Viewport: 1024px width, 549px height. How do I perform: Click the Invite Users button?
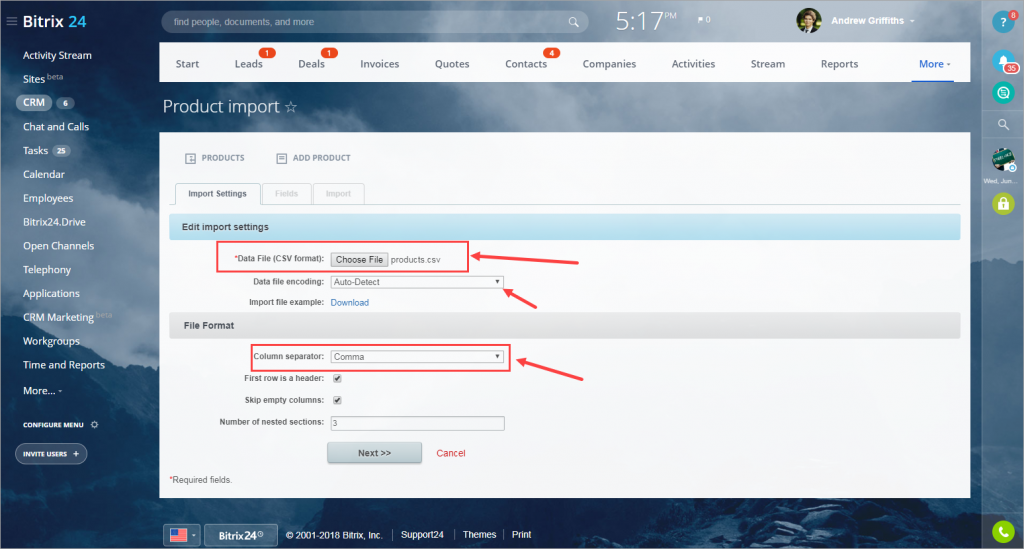(x=51, y=454)
